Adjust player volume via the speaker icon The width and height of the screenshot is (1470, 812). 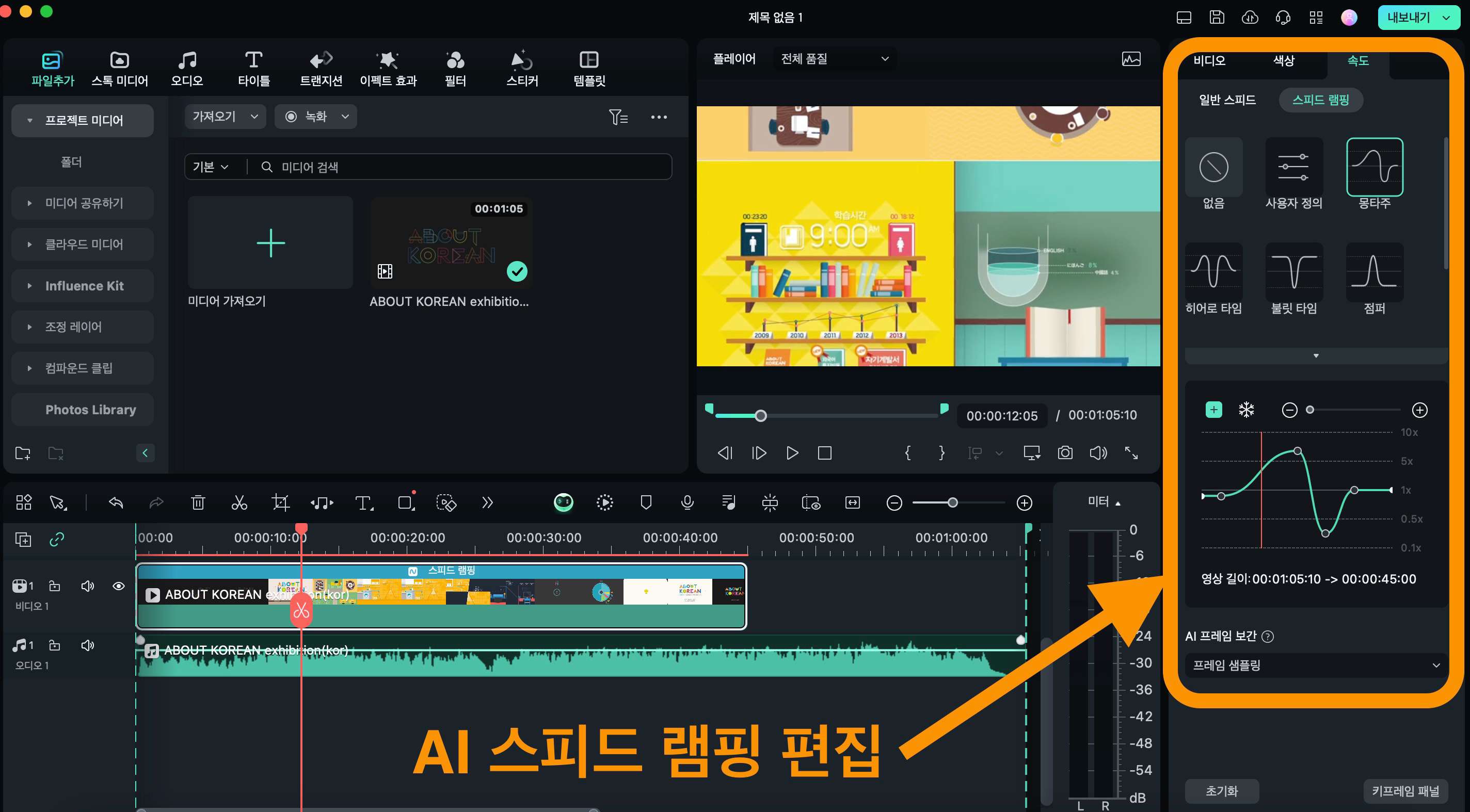(1098, 453)
